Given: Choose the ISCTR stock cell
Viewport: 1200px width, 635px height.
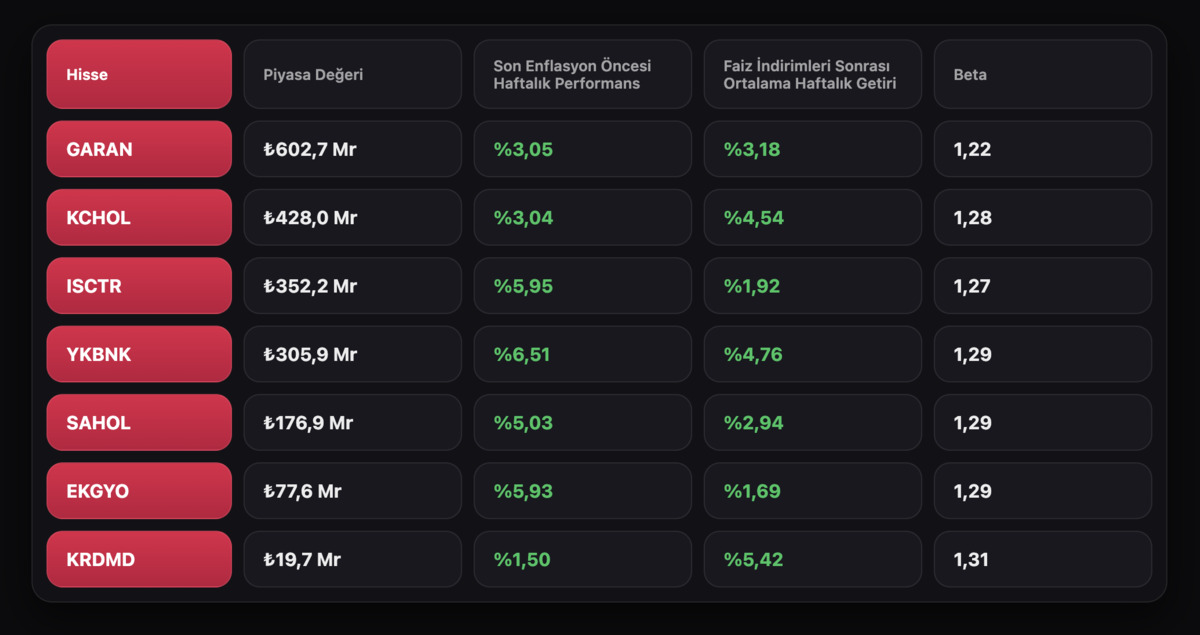Looking at the screenshot, I should pos(139,286).
